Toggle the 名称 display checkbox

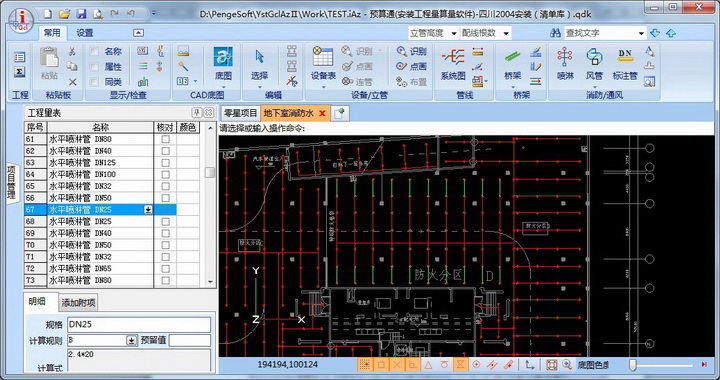point(94,51)
